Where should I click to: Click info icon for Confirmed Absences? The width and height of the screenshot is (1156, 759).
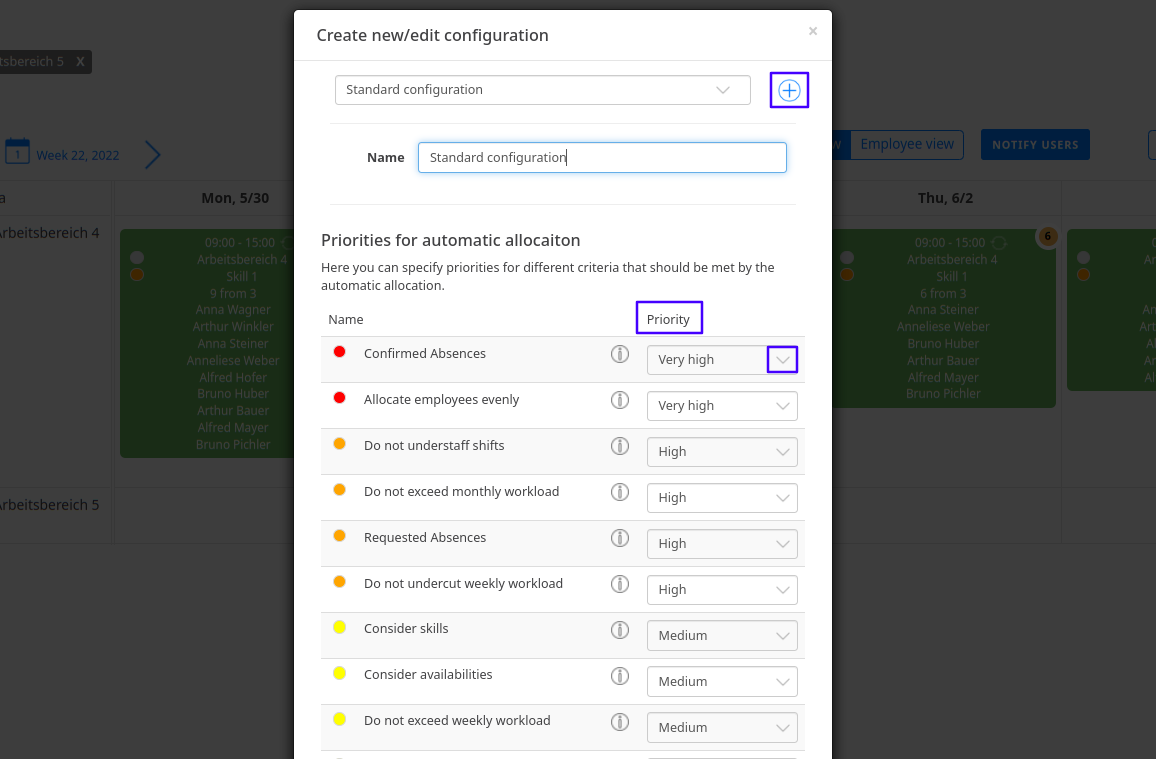coord(620,354)
